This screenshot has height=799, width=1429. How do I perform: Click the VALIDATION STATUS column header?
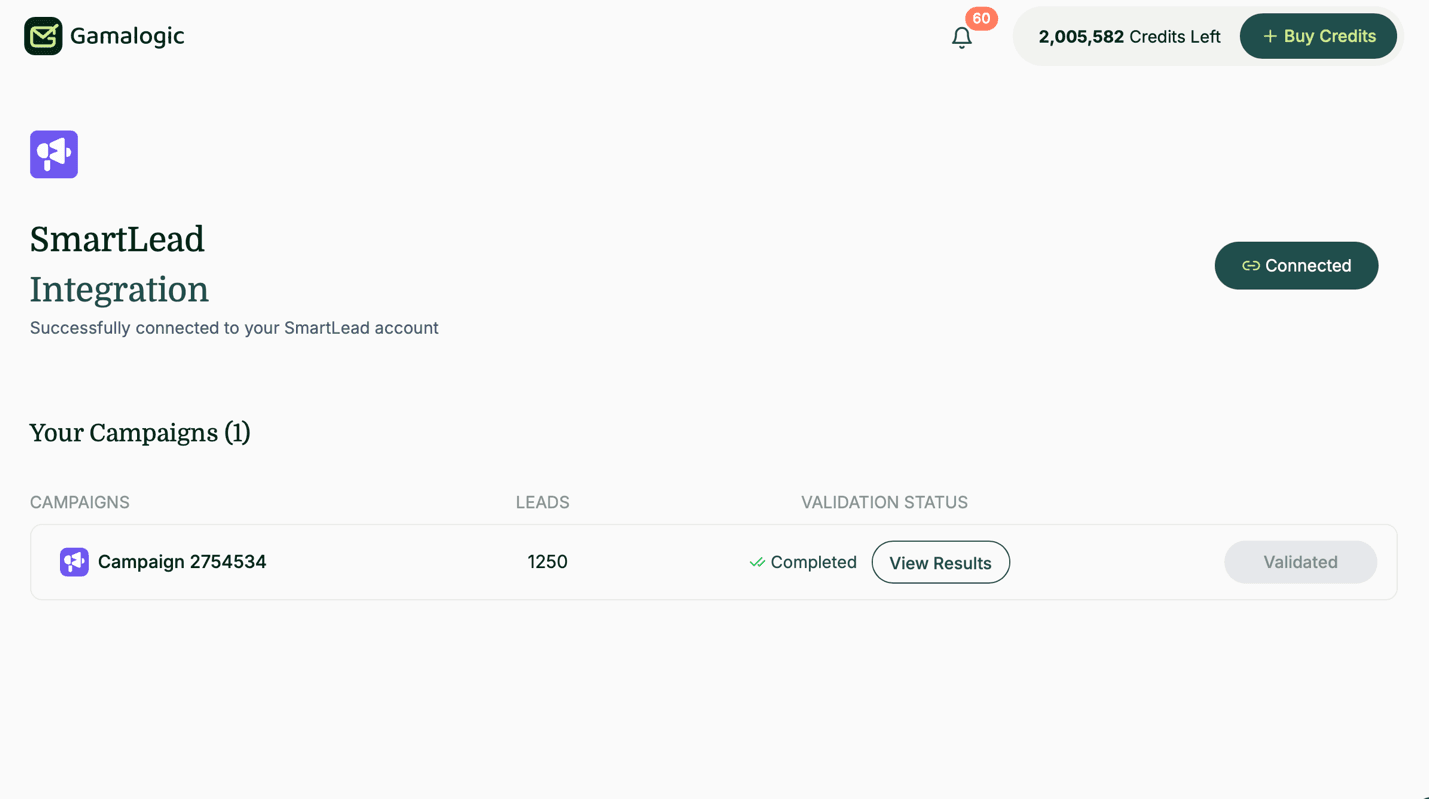[x=884, y=502]
